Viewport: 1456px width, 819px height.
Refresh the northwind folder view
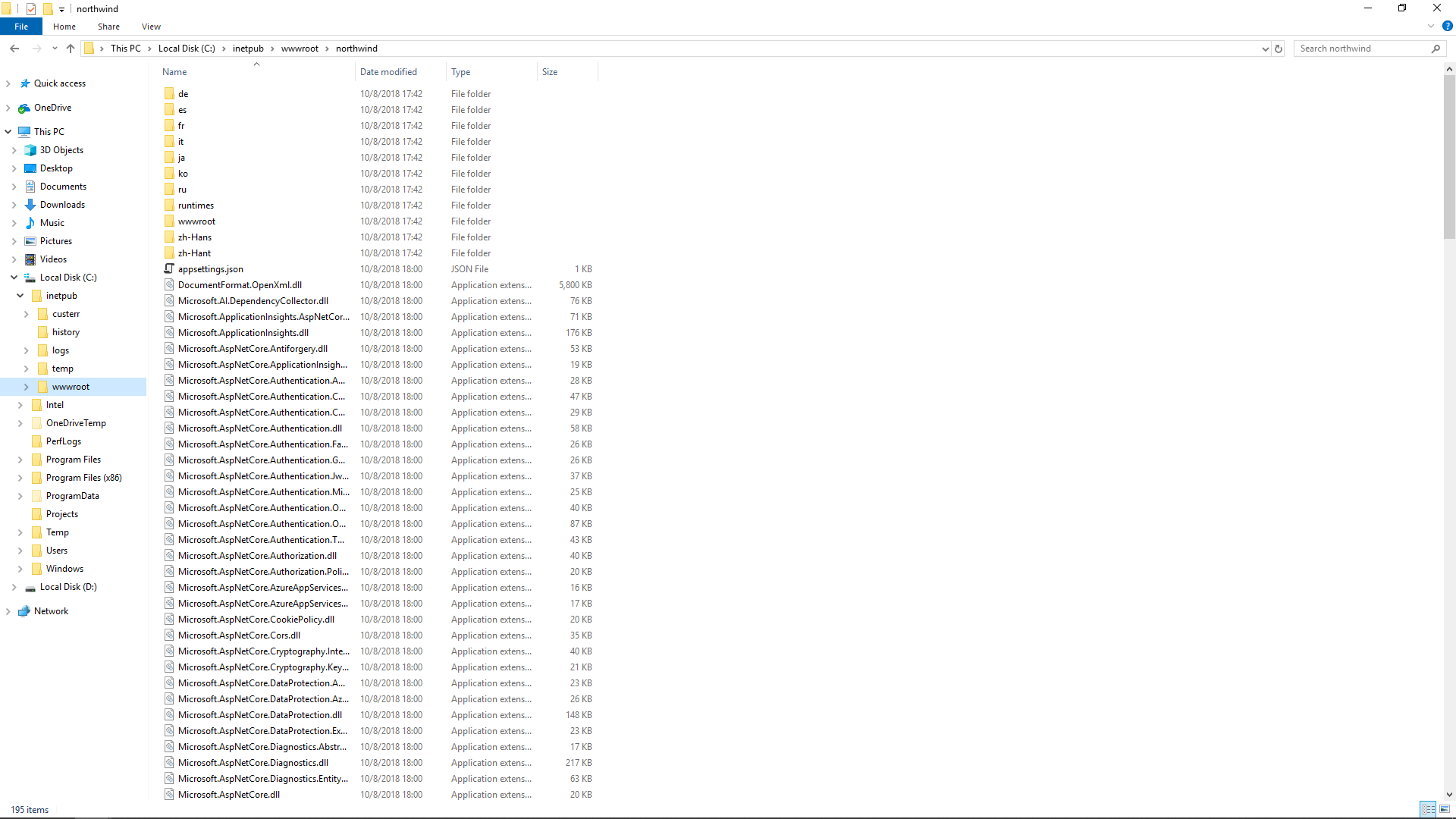pyautogui.click(x=1279, y=49)
